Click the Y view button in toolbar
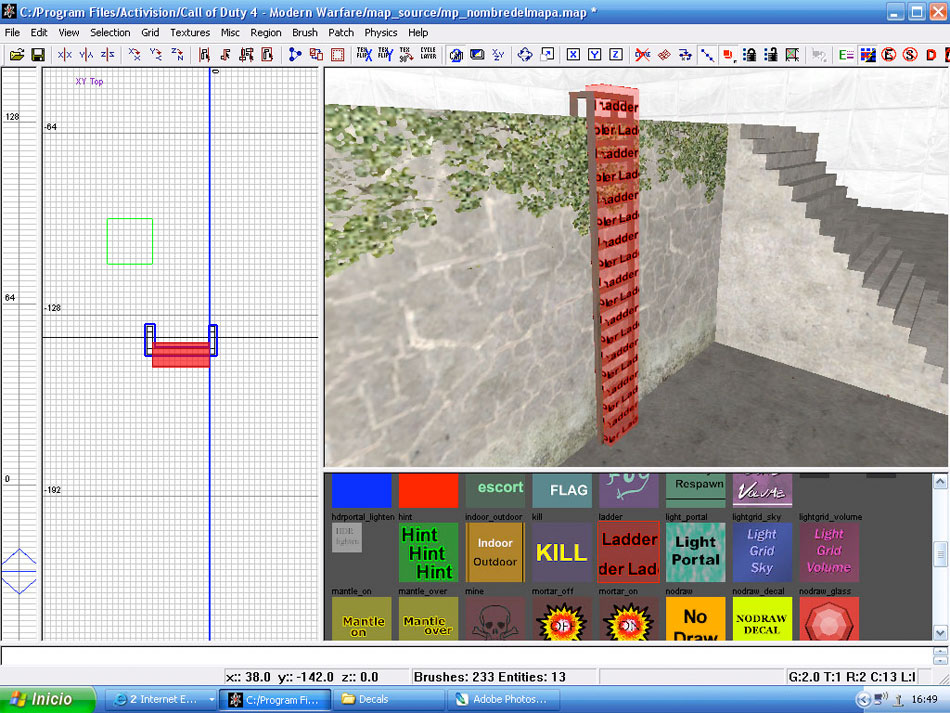Image resolution: width=950 pixels, height=713 pixels. (595, 54)
